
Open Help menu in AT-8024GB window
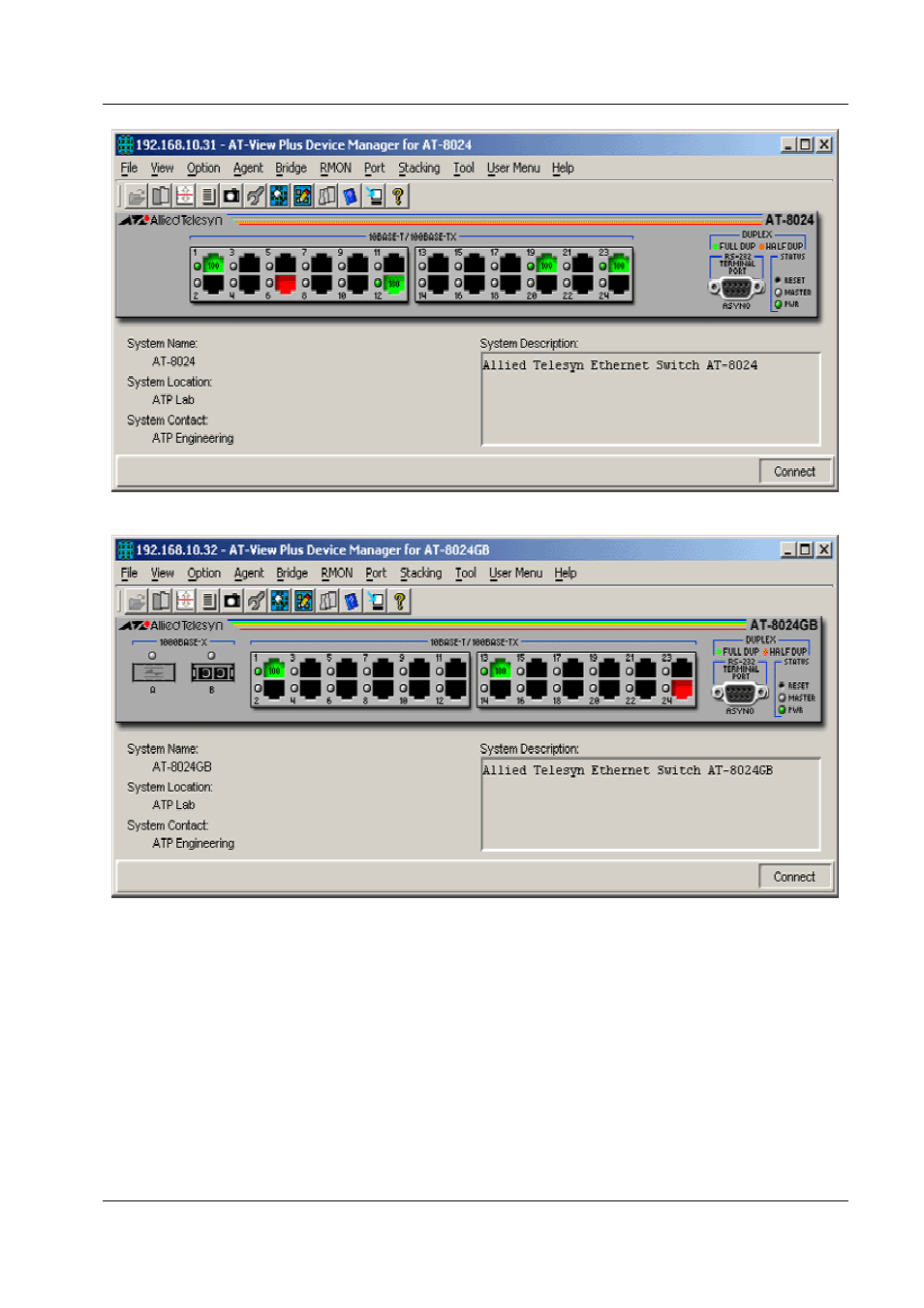click(x=566, y=574)
